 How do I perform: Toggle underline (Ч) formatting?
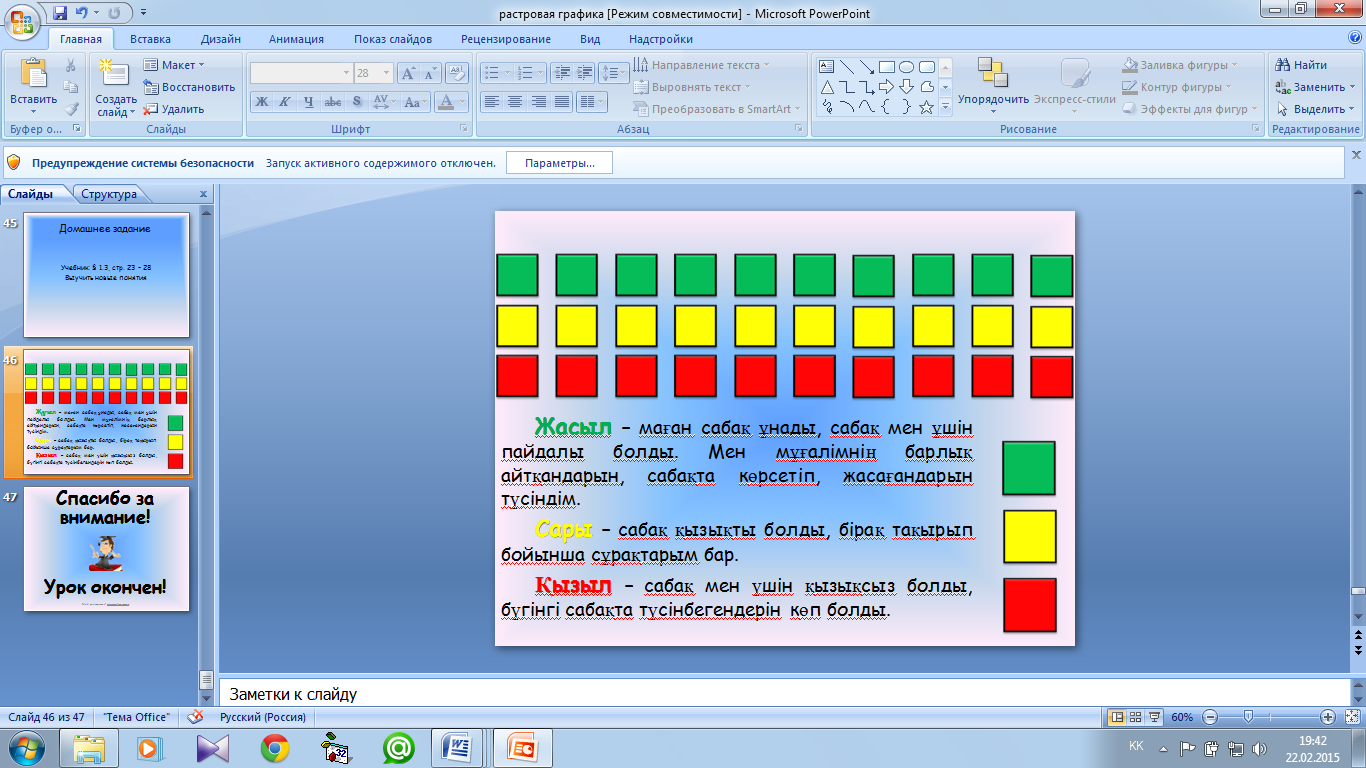click(308, 101)
